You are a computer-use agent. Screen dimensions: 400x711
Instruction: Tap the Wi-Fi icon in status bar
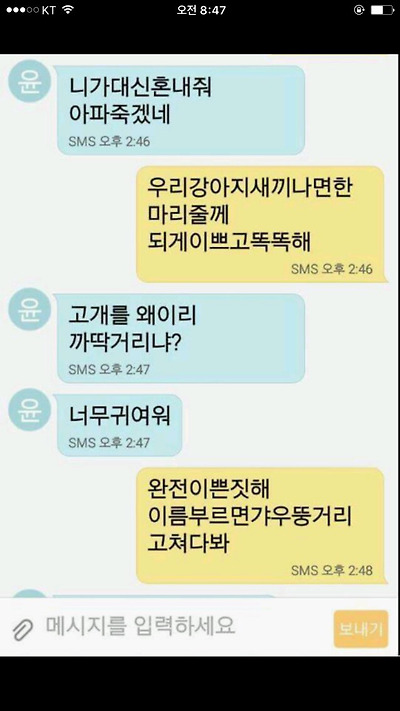point(68,10)
